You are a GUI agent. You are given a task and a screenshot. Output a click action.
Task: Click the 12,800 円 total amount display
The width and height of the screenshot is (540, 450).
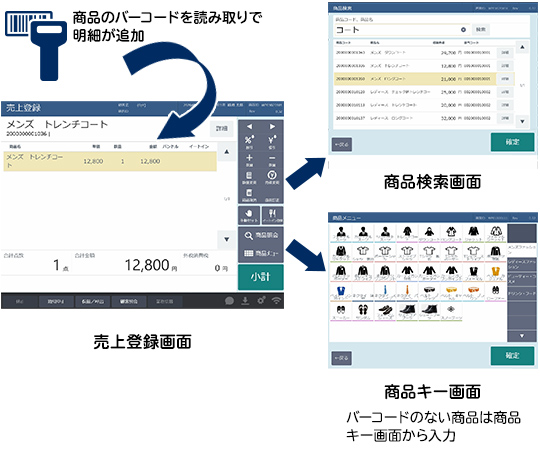click(x=151, y=265)
